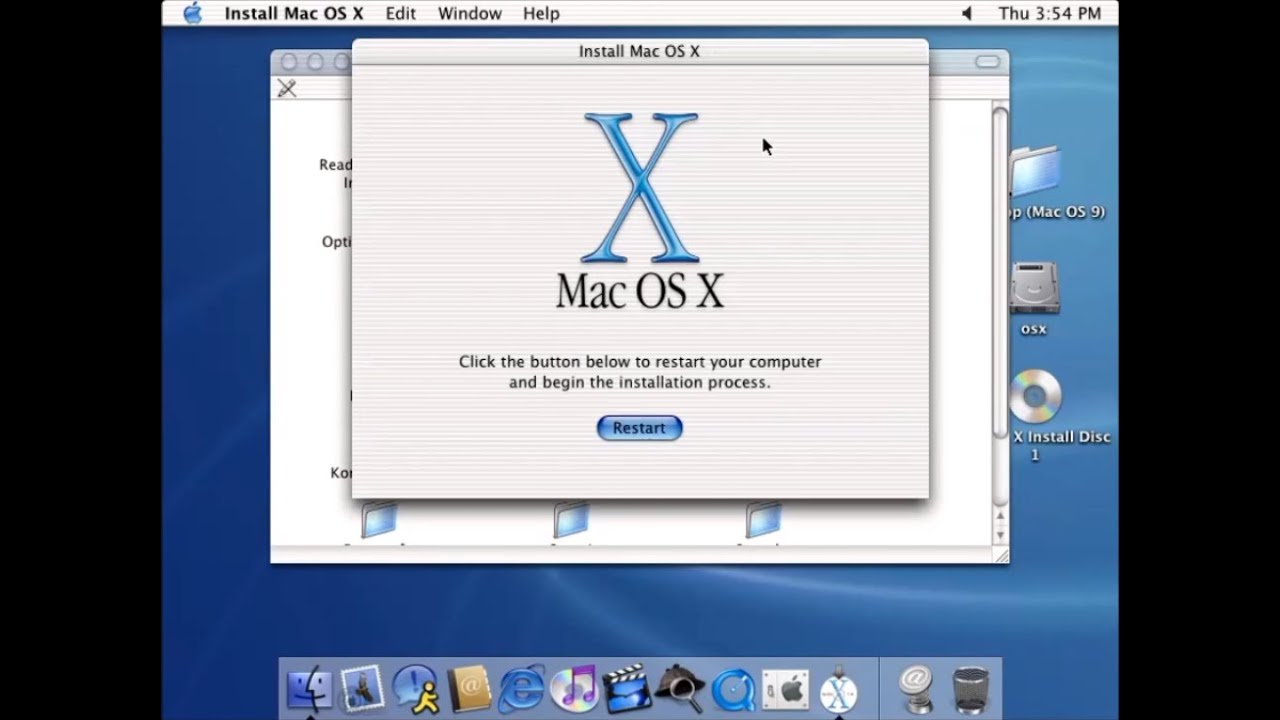This screenshot has height=720, width=1280.
Task: Open the Edit menu
Action: click(401, 13)
